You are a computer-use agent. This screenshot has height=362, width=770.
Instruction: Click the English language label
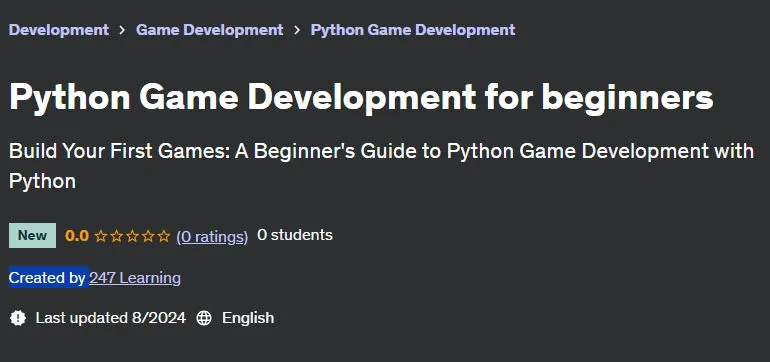(248, 318)
